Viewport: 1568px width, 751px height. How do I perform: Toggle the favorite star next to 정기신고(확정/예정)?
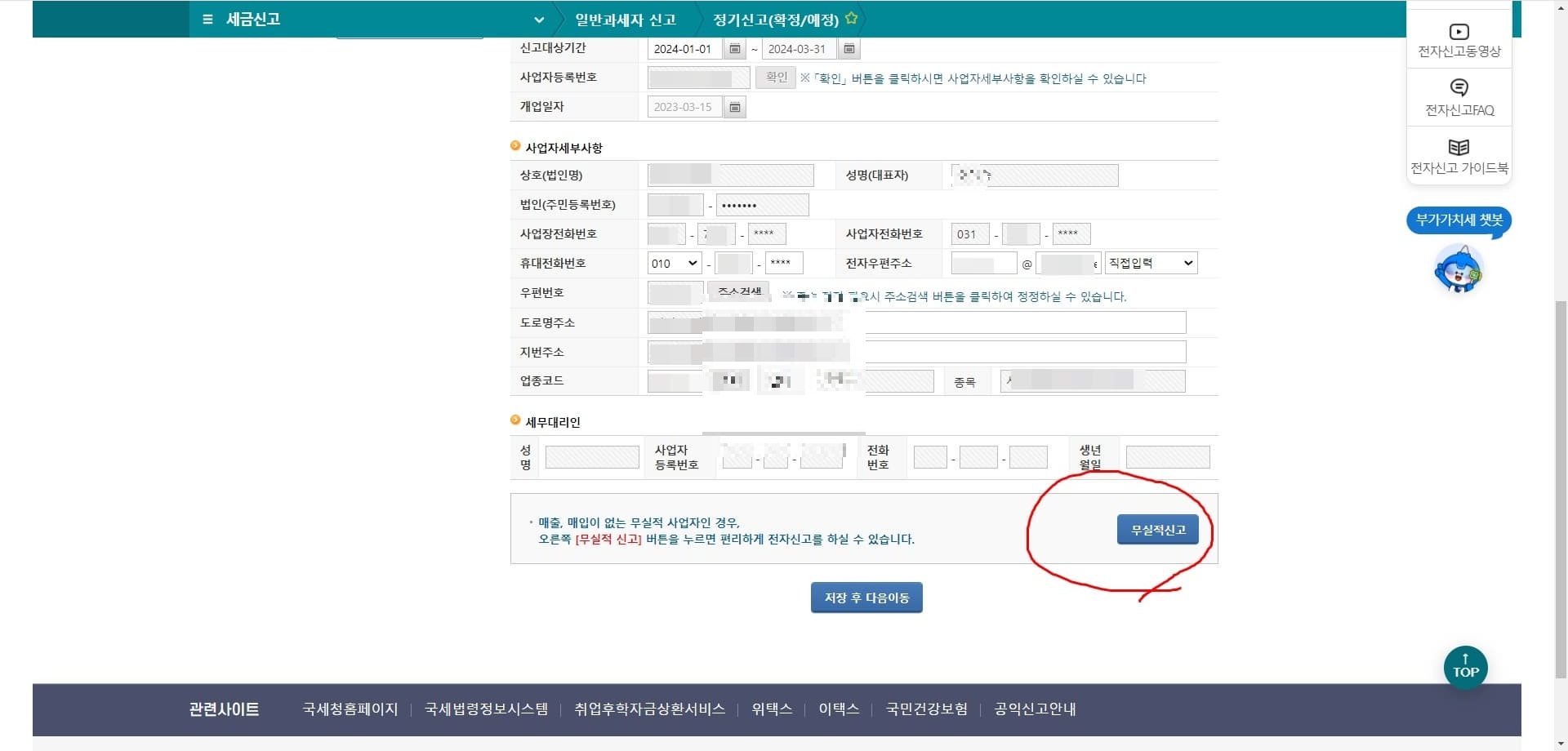tap(851, 16)
